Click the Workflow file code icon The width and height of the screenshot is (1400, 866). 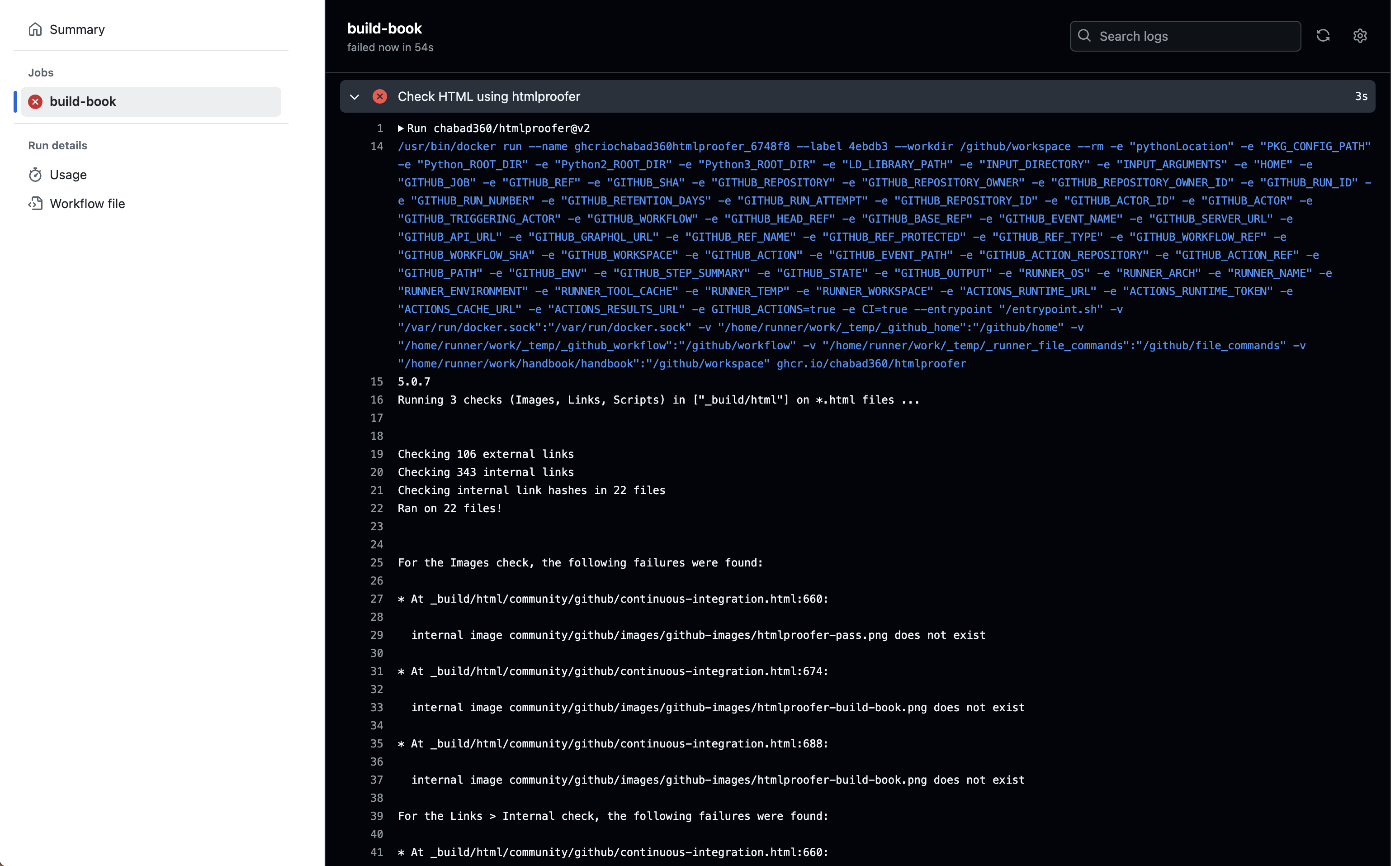click(35, 203)
